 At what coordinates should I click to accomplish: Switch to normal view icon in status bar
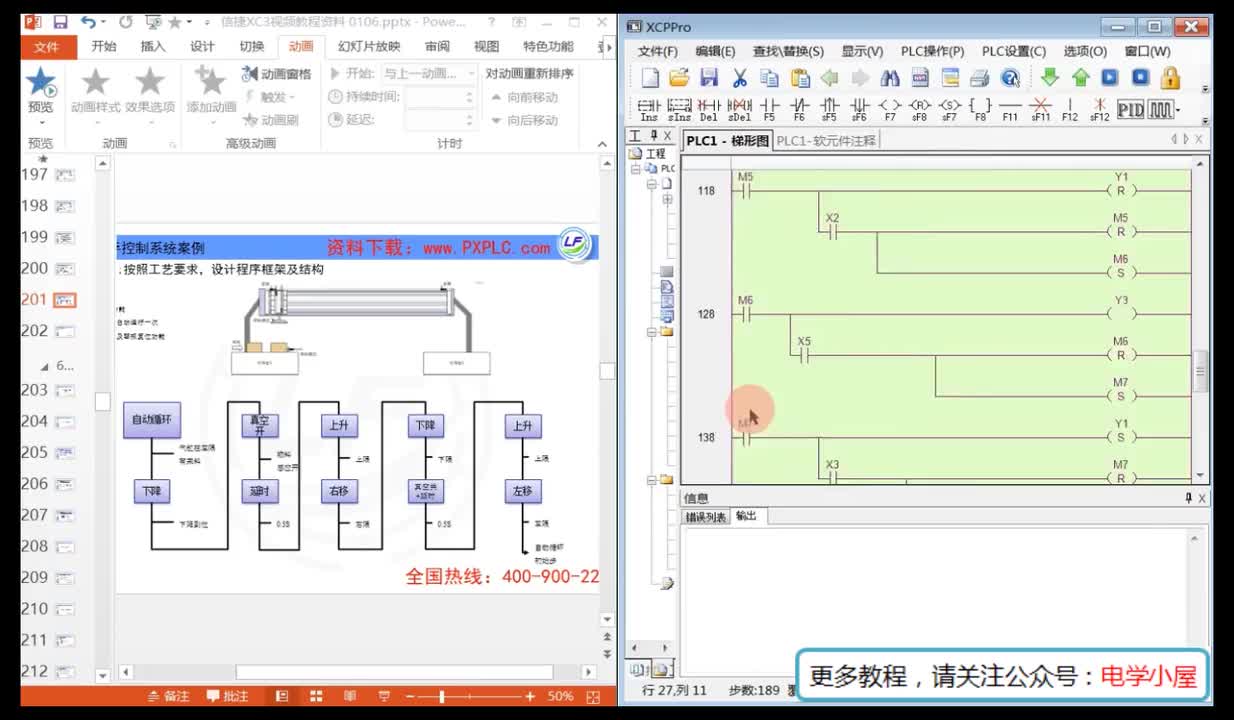point(282,696)
